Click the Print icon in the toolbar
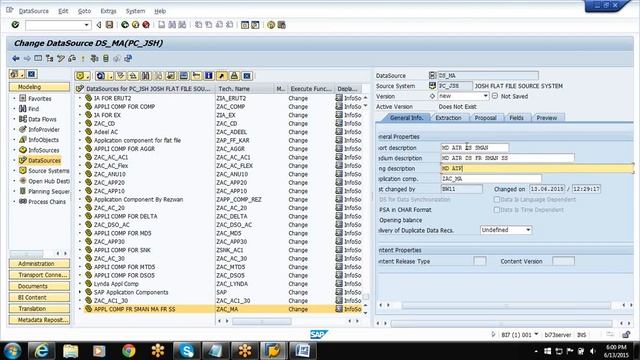The image size is (640, 360). [162, 25]
